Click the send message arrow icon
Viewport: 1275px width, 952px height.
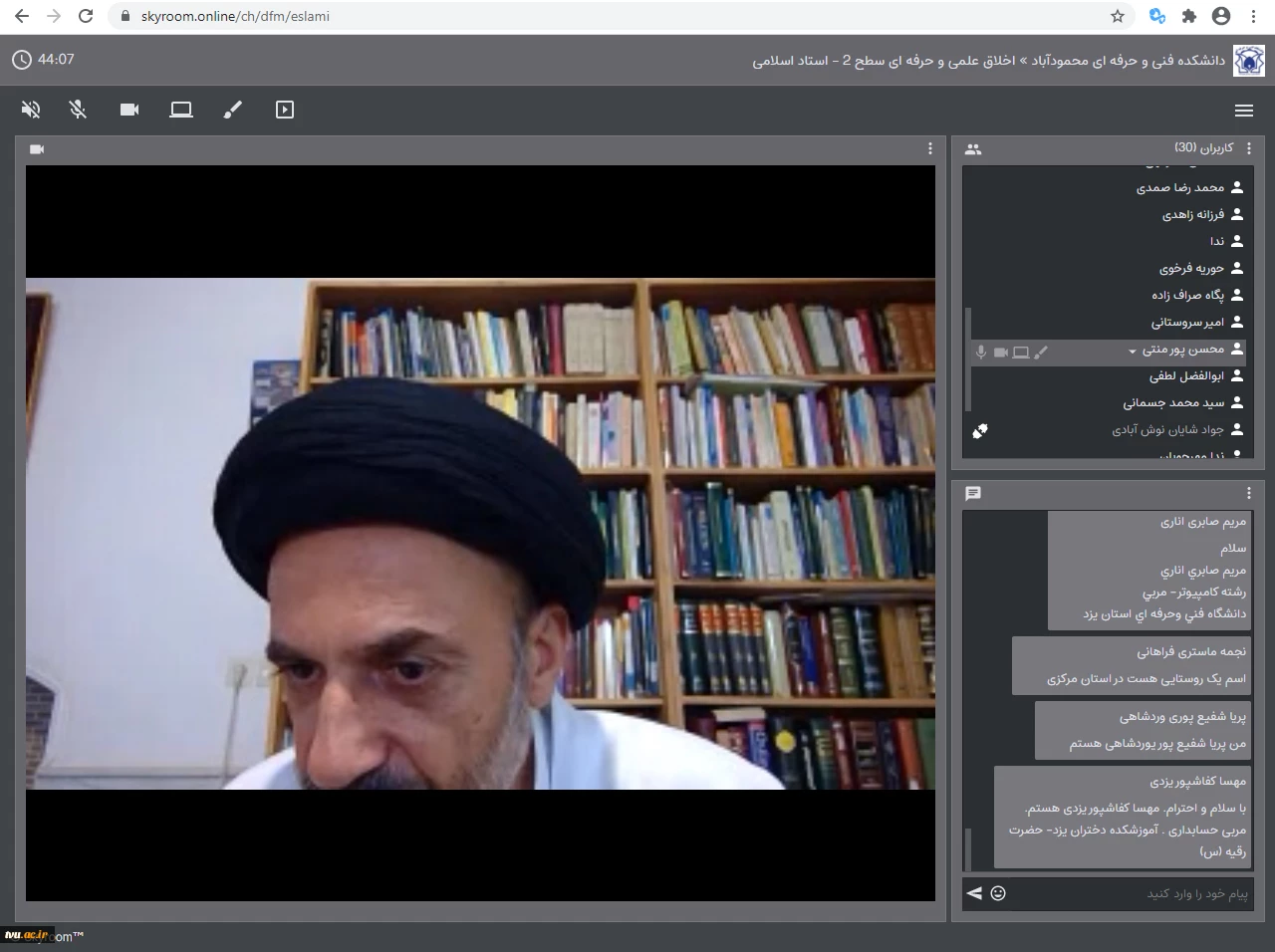974,893
